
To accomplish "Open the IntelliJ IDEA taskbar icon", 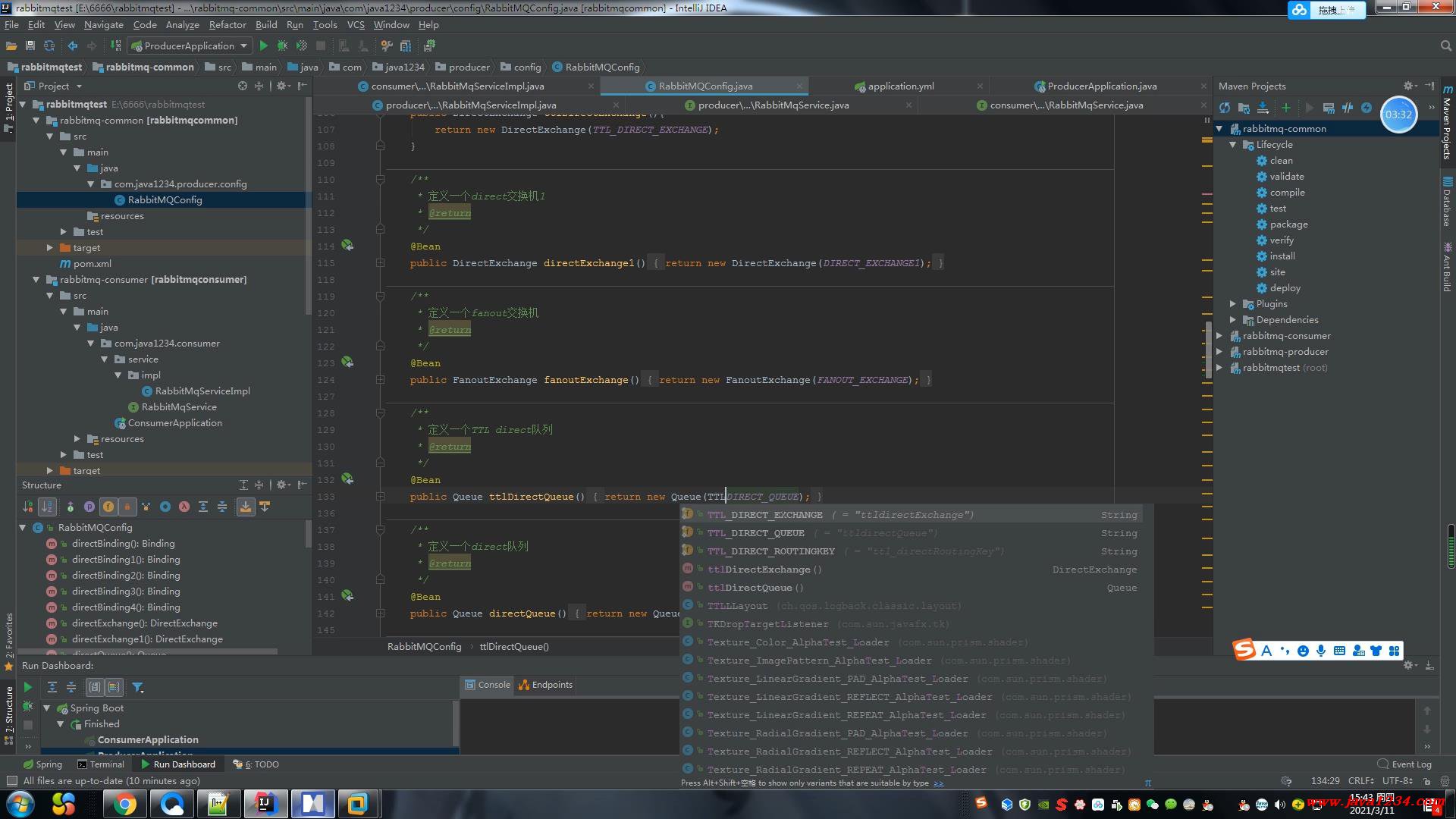I will [x=265, y=804].
